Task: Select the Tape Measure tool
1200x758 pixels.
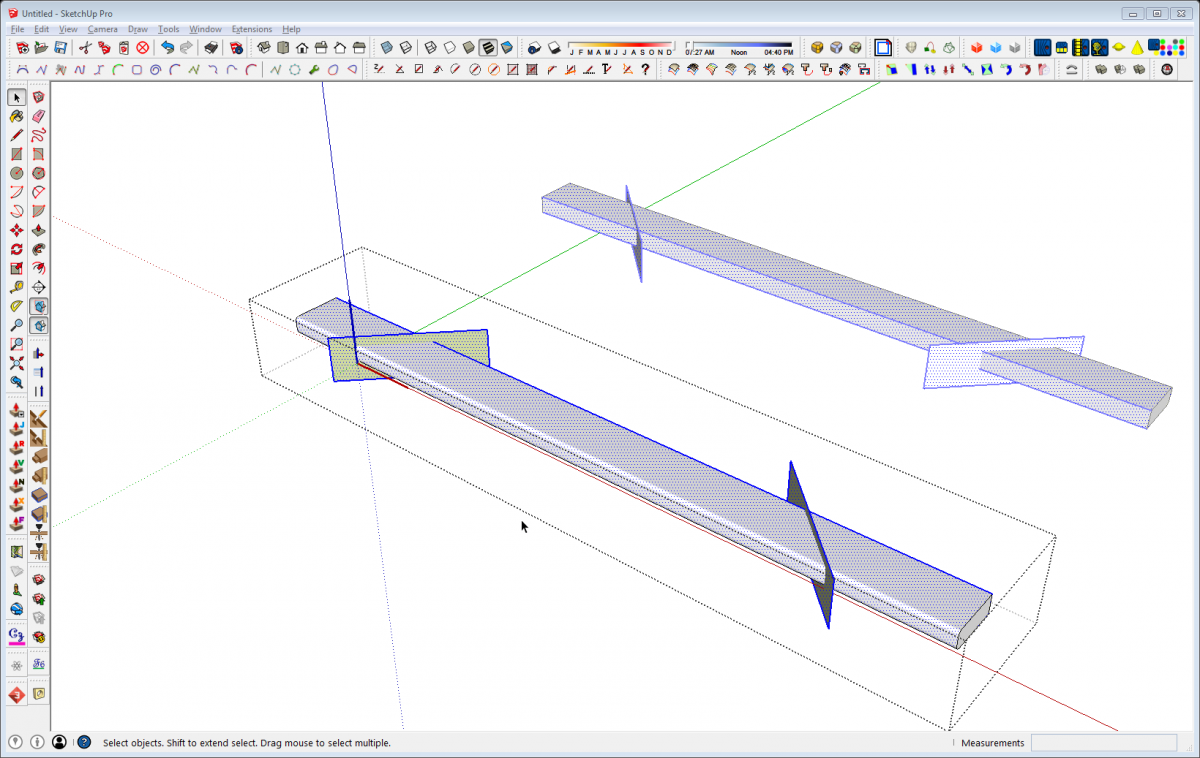Action: coord(15,286)
